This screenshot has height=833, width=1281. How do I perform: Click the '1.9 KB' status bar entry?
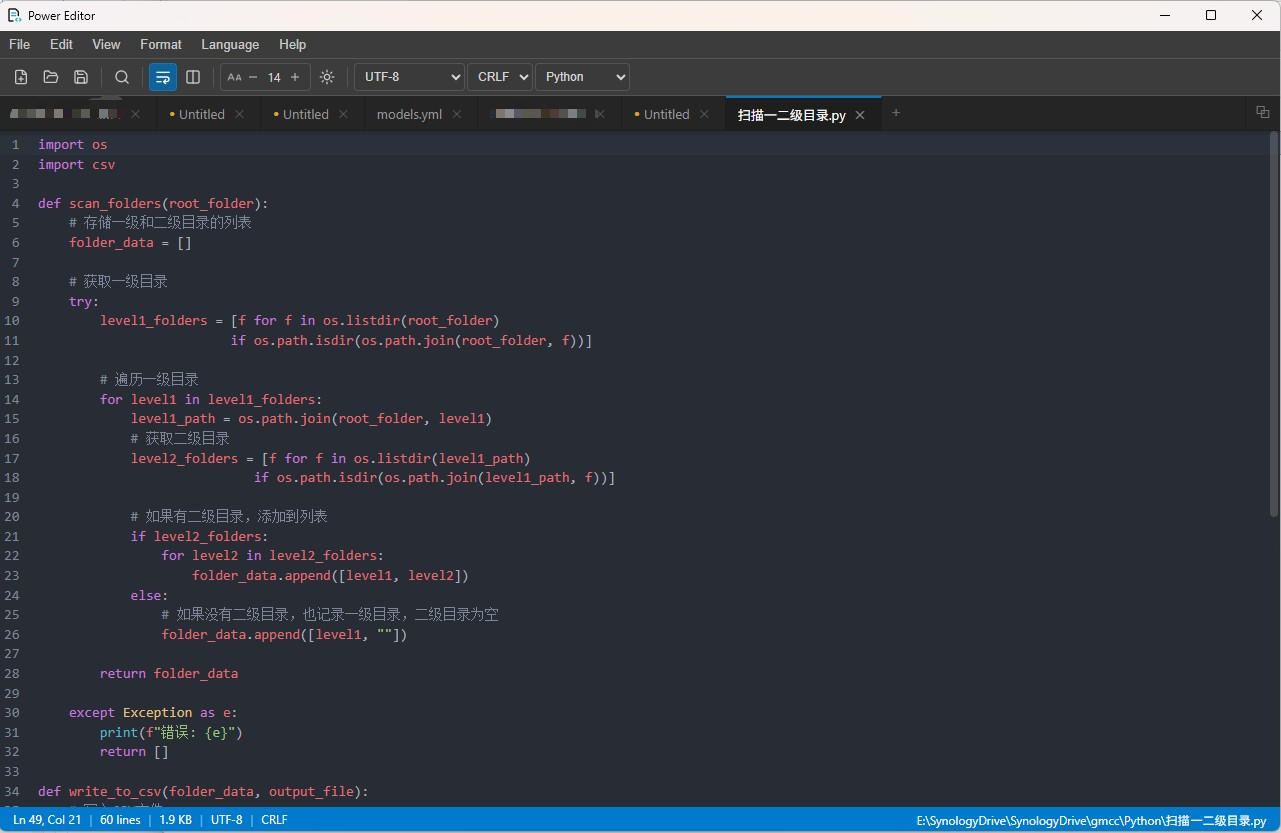pyautogui.click(x=175, y=820)
